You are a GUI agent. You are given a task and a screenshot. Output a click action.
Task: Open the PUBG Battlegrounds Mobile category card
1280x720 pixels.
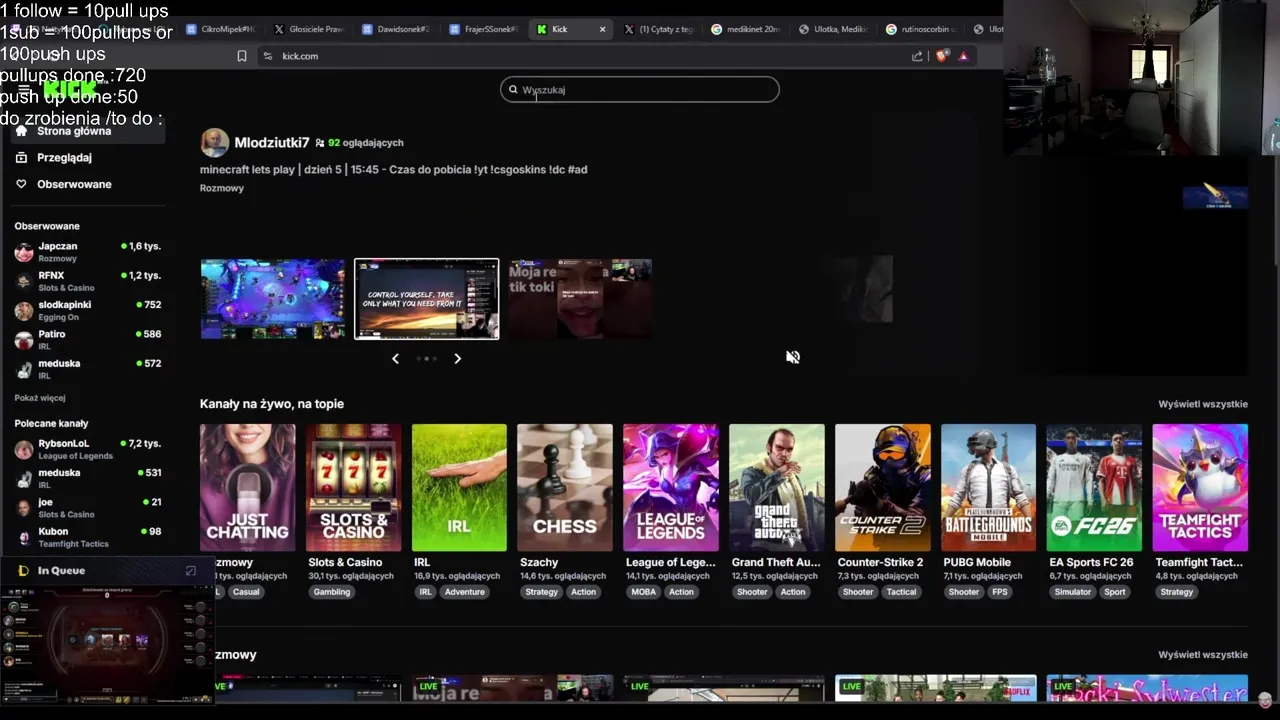pos(988,488)
